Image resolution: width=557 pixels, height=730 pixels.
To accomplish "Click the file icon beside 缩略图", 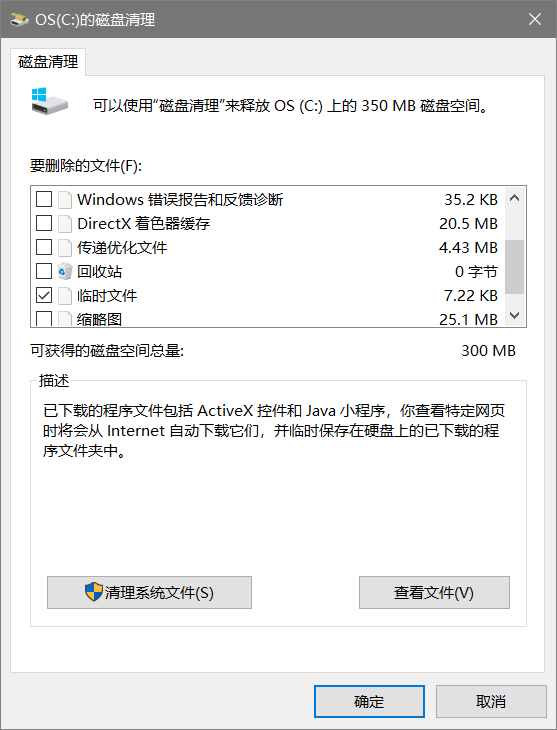I will [x=65, y=318].
